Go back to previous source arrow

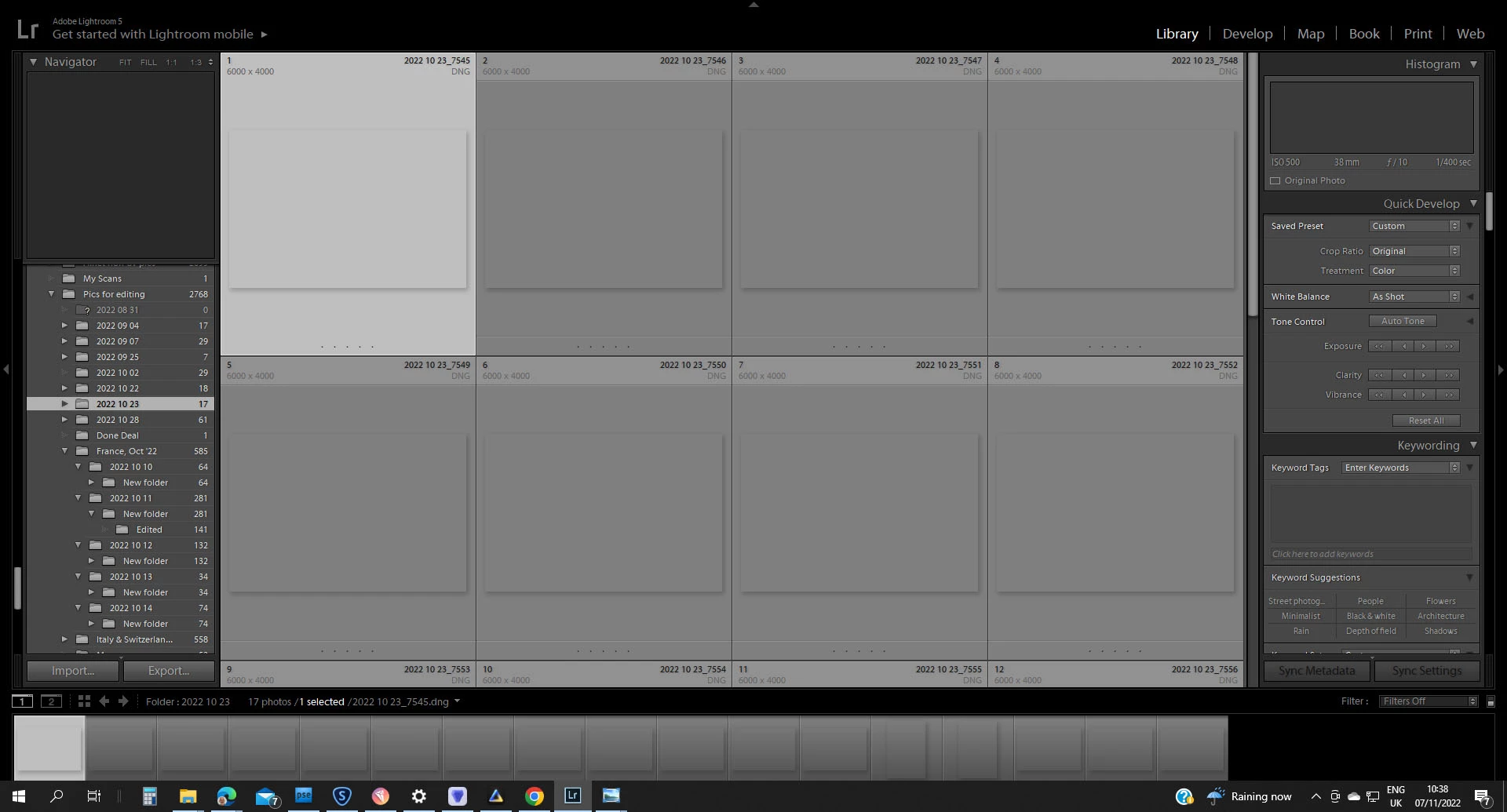click(104, 701)
